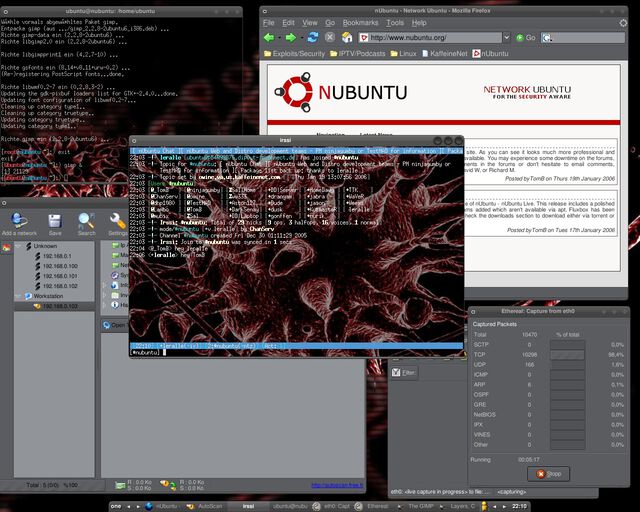
Task: Click the Firefox throbber gear icon
Action: [623, 23]
